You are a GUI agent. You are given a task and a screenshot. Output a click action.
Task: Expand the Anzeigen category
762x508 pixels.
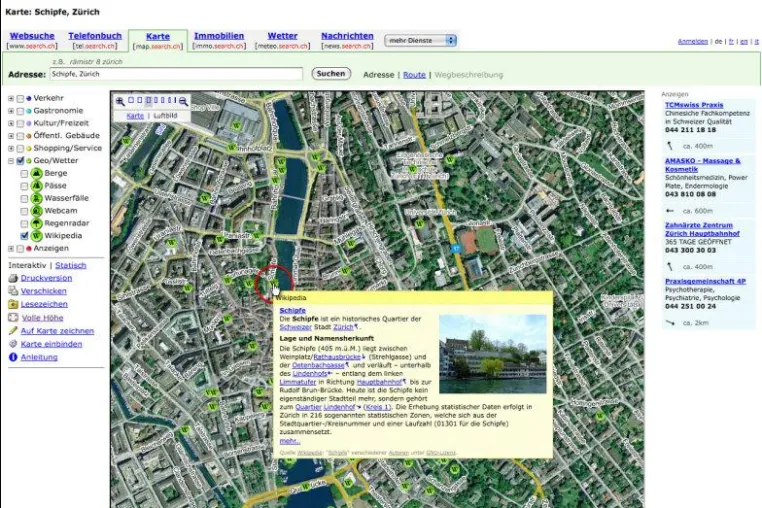(11, 248)
